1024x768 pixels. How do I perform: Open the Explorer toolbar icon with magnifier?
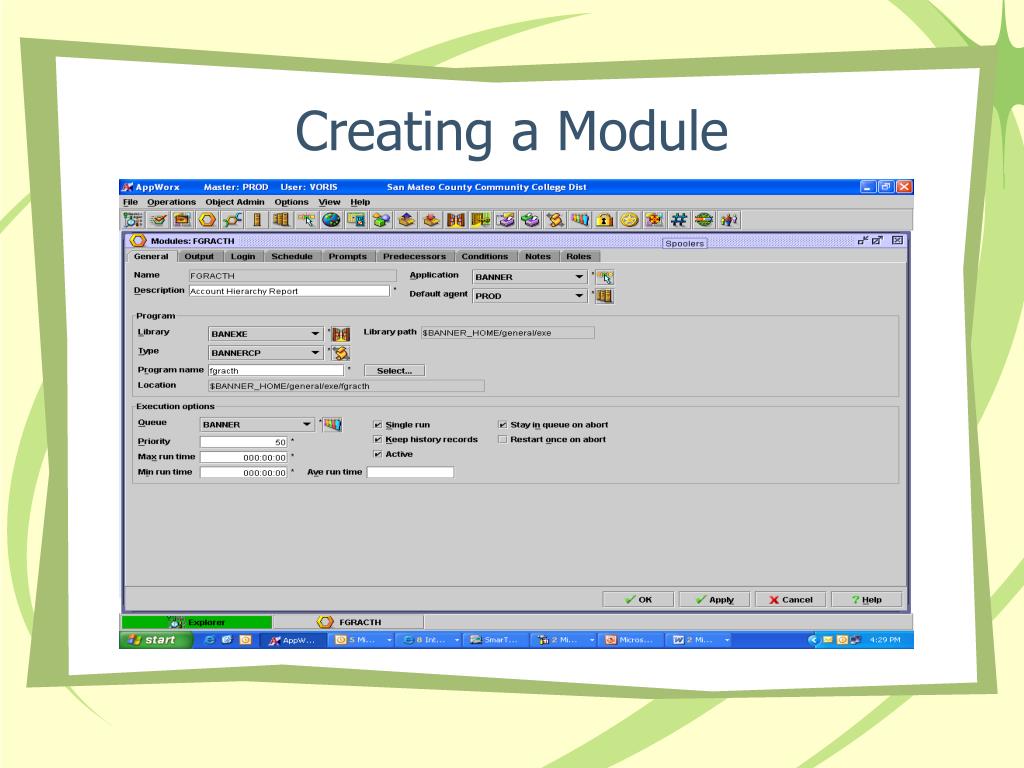click(x=133, y=220)
